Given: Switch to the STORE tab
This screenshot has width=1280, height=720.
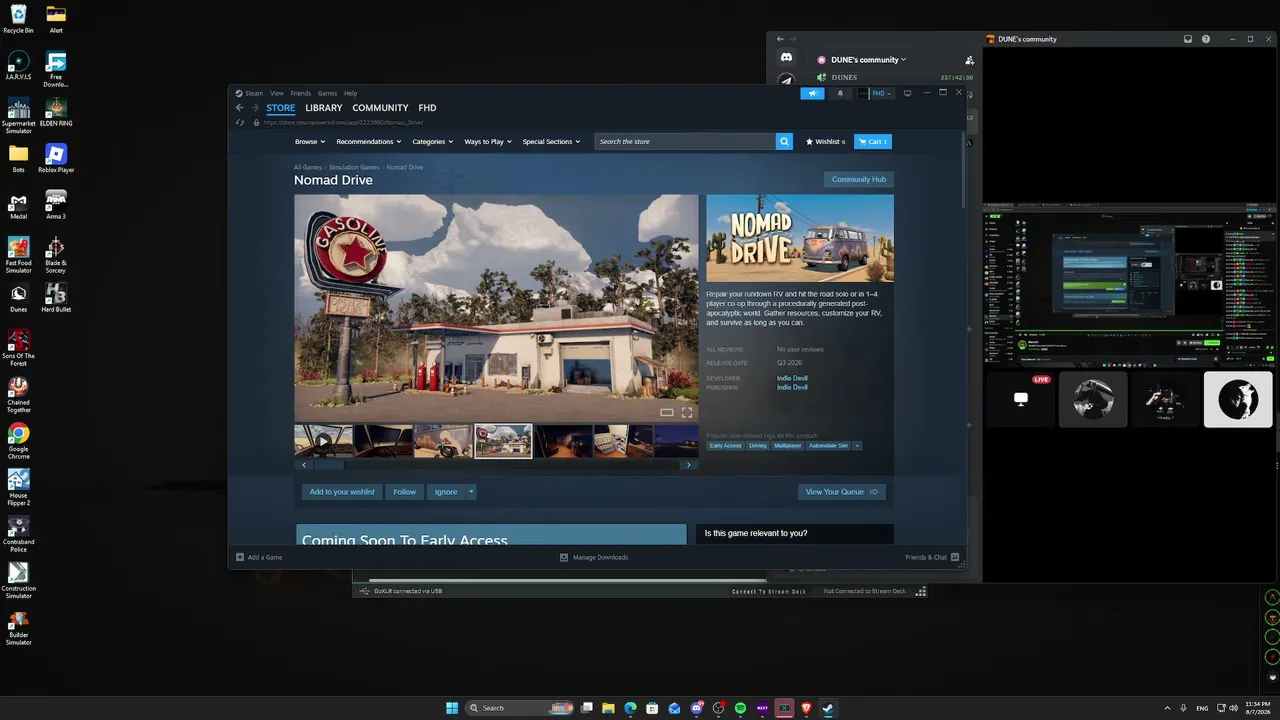Looking at the screenshot, I should 281,108.
